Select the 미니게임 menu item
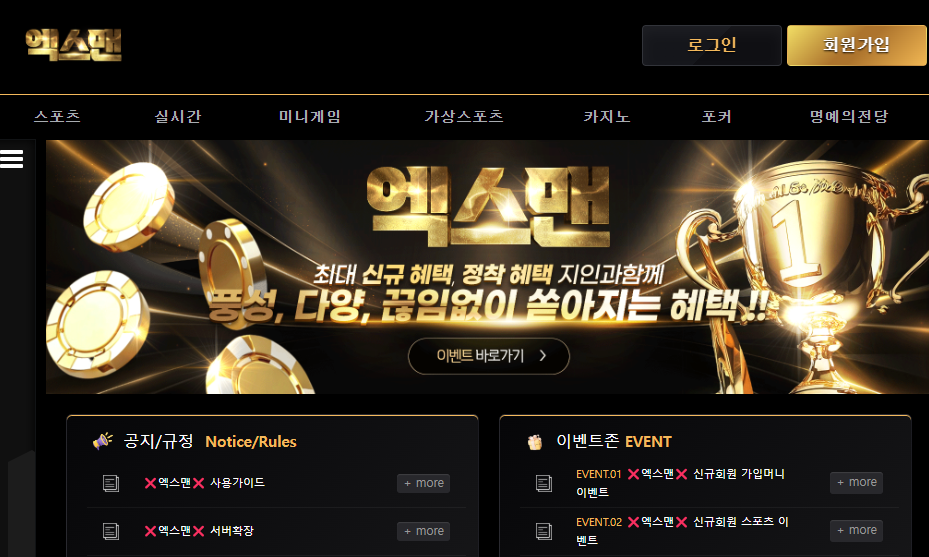 [310, 116]
